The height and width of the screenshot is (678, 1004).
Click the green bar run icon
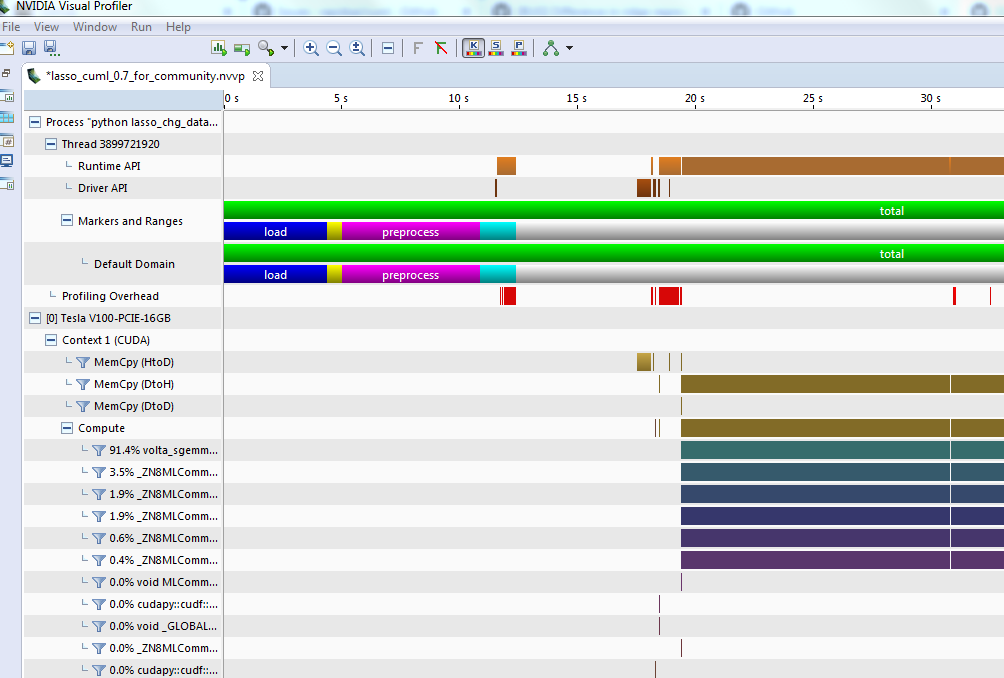tap(242, 49)
